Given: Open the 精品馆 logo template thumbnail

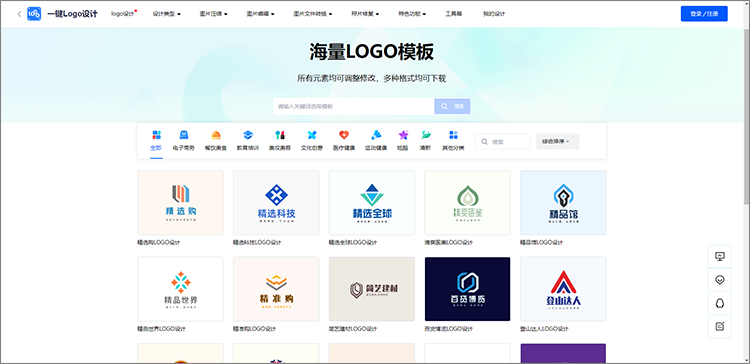Looking at the screenshot, I should pyautogui.click(x=563, y=203).
